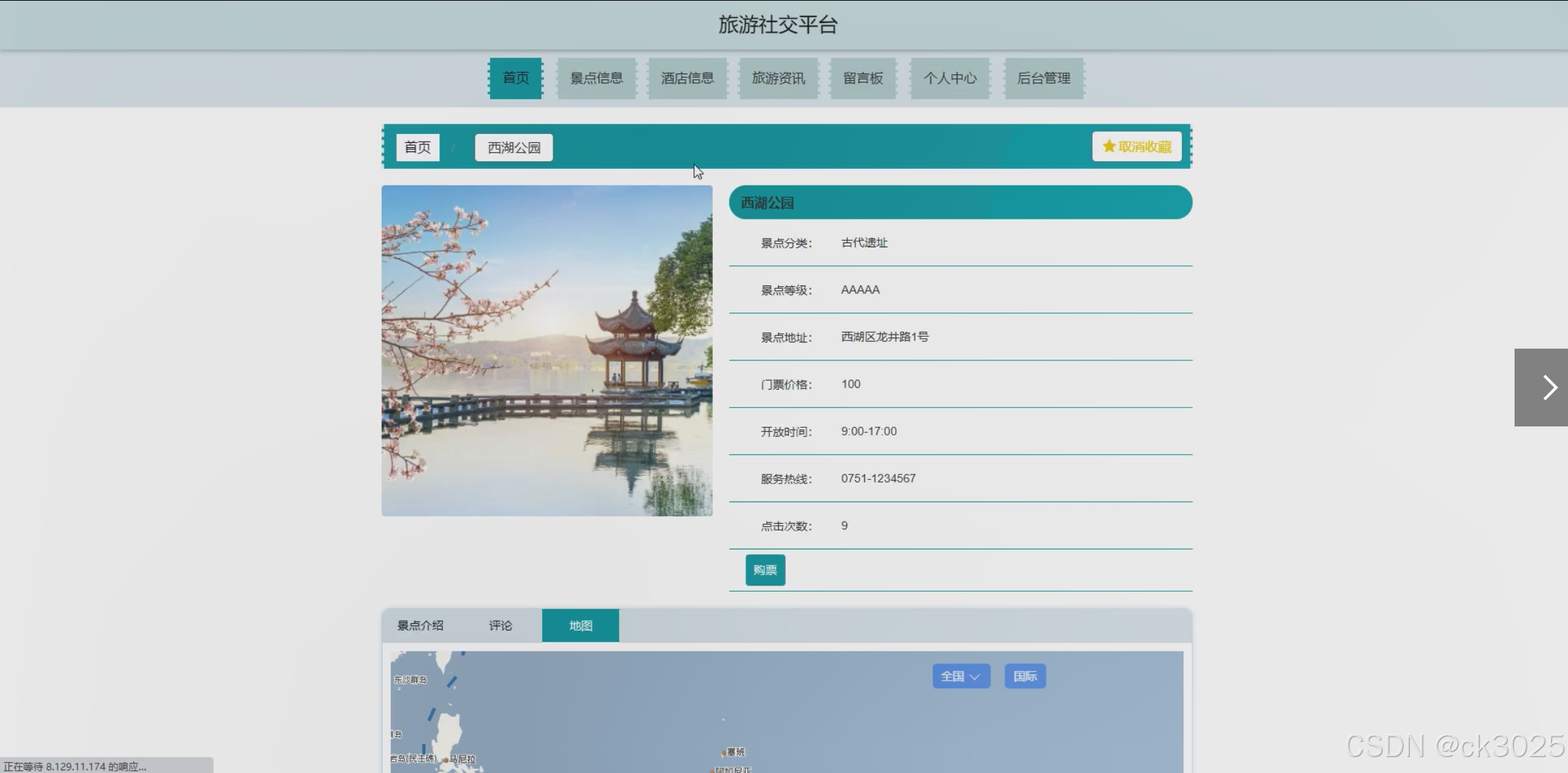The width and height of the screenshot is (1568, 773).
Task: Open 后台管理 admin page
Action: point(1043,78)
